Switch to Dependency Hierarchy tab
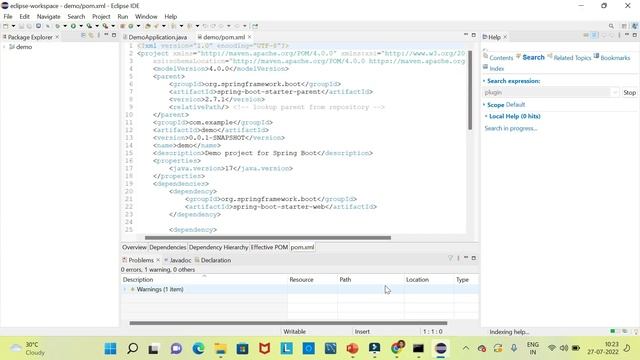 (x=218, y=247)
